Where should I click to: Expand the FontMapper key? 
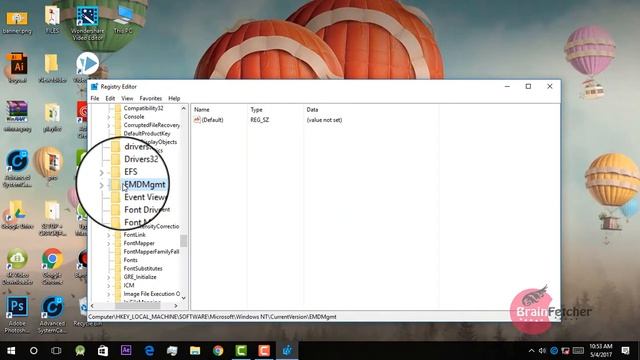[x=109, y=244]
